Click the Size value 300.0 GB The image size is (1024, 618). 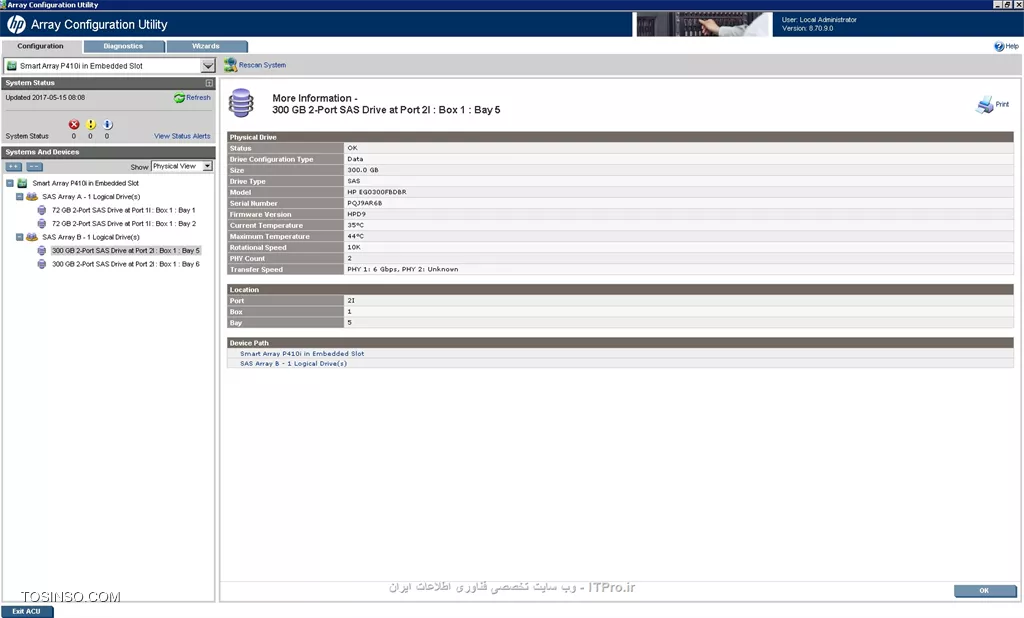click(x=363, y=170)
